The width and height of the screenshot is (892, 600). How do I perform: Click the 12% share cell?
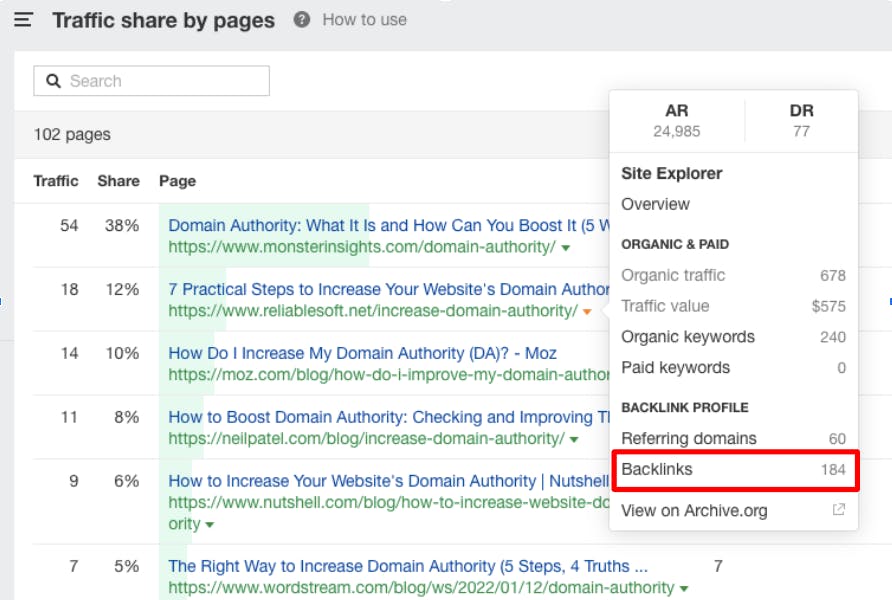pos(122,289)
